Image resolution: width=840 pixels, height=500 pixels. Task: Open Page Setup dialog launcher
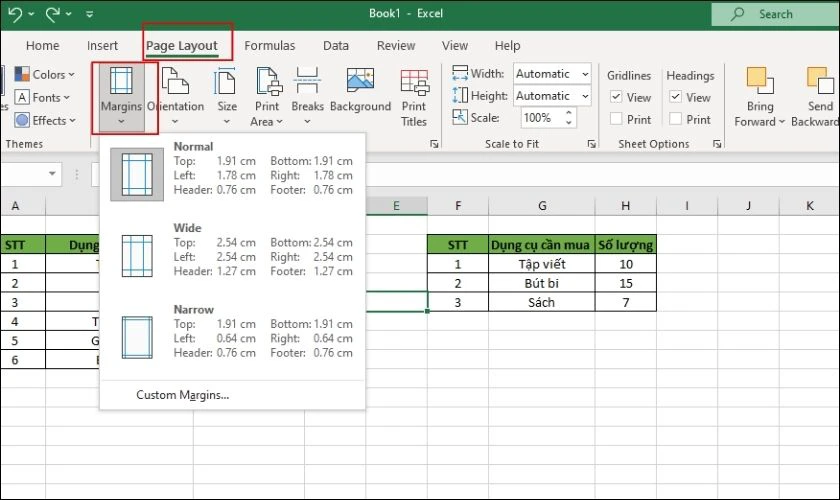tap(434, 144)
